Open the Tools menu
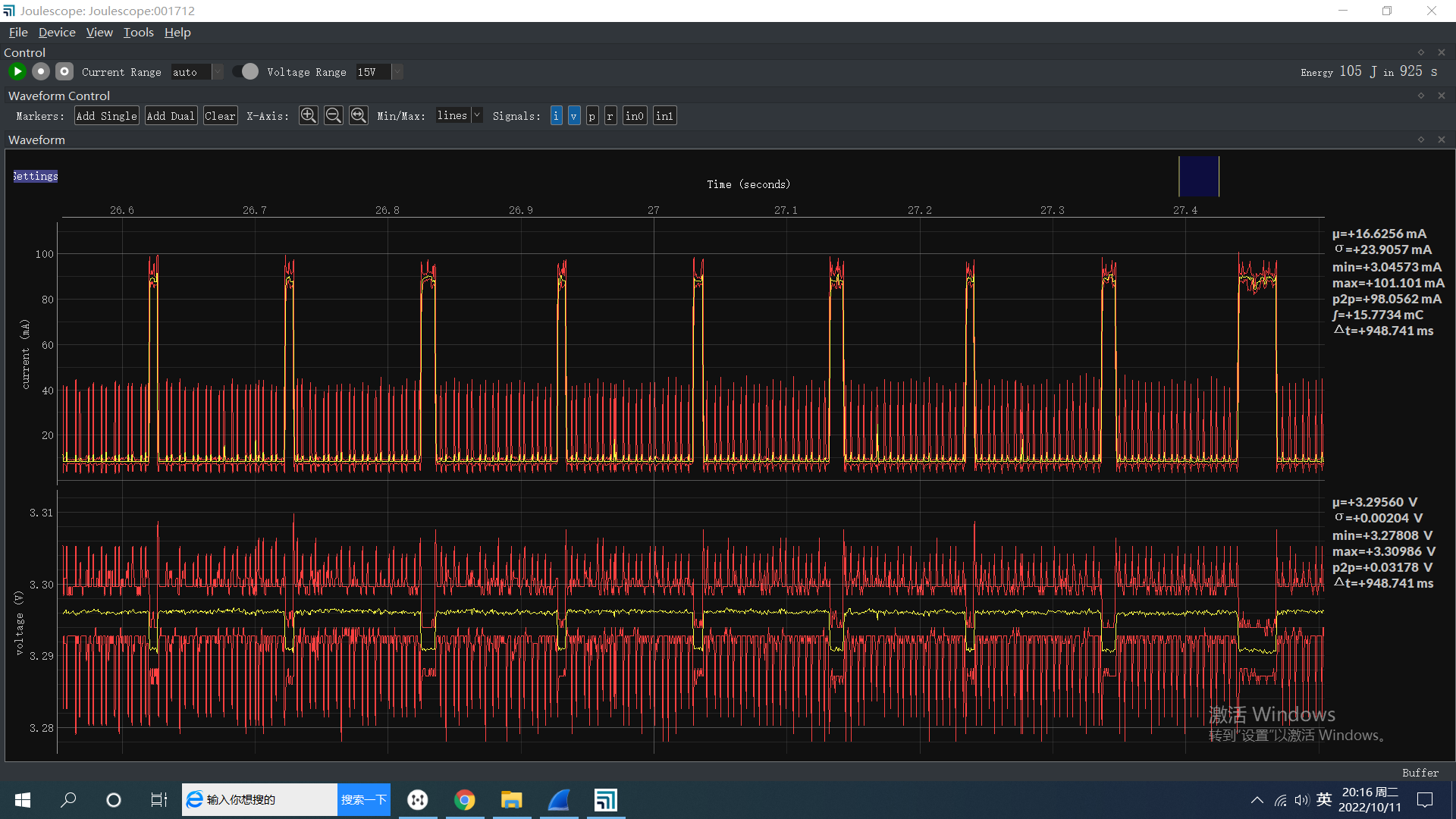Viewport: 1456px width, 819px height. point(138,33)
